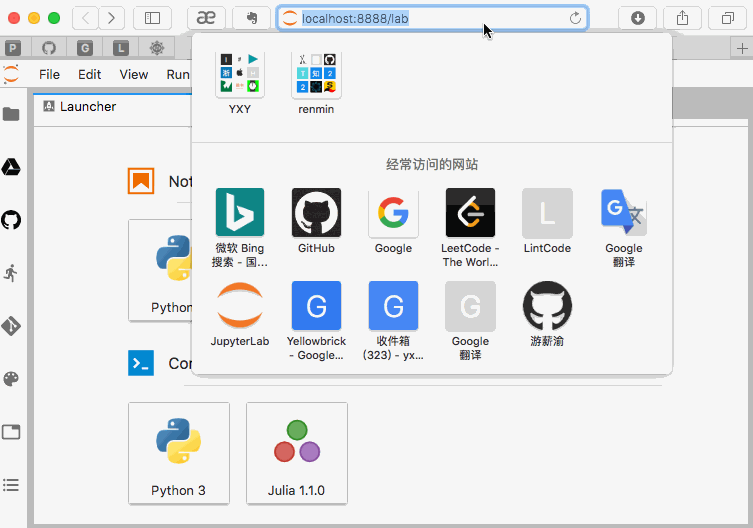Open GitHub from frequently visited sites
Viewport: 753px width, 528px height.
click(316, 221)
